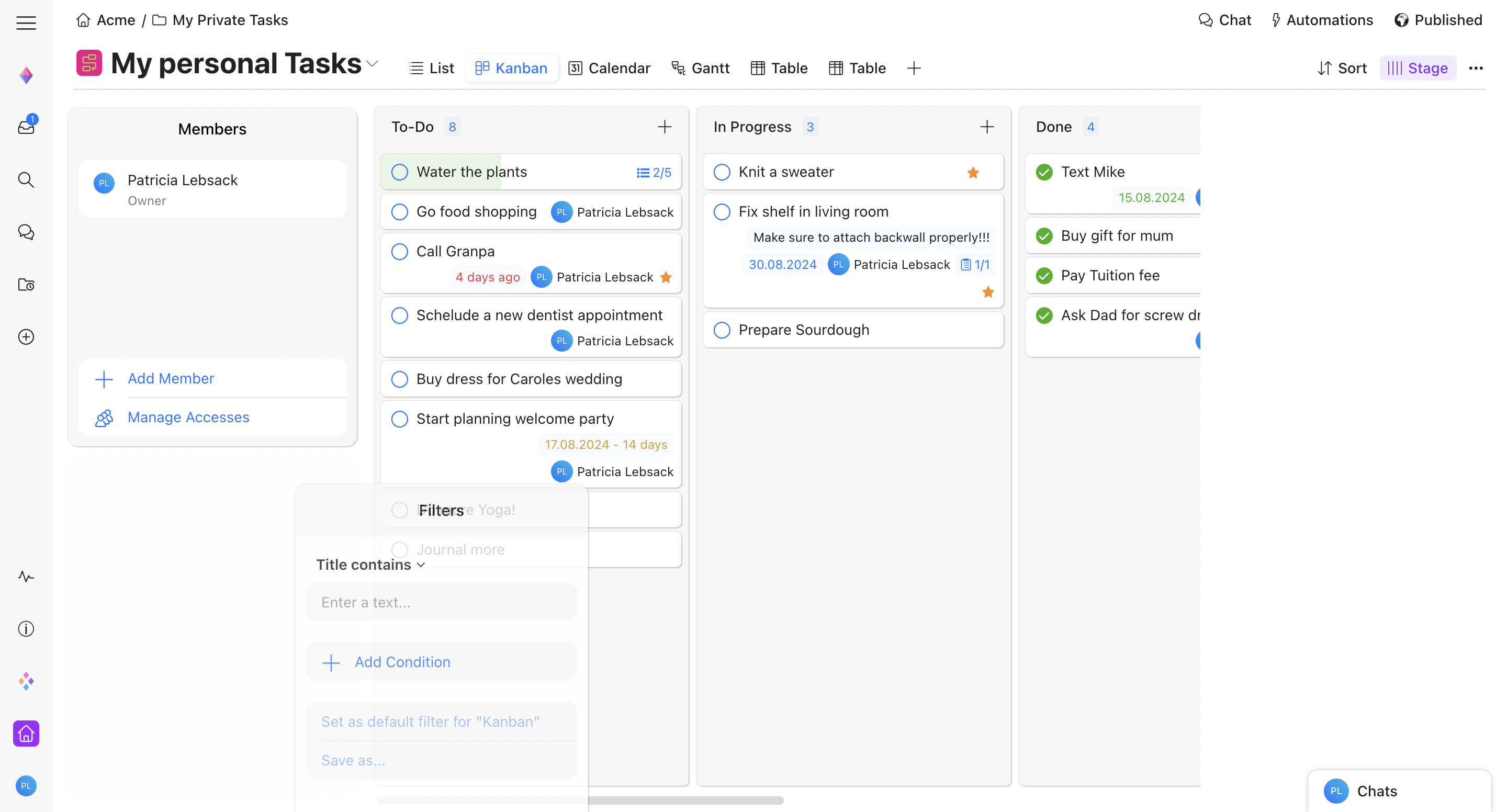1507x812 pixels.
Task: Open the three-dots more options menu
Action: coord(1476,69)
